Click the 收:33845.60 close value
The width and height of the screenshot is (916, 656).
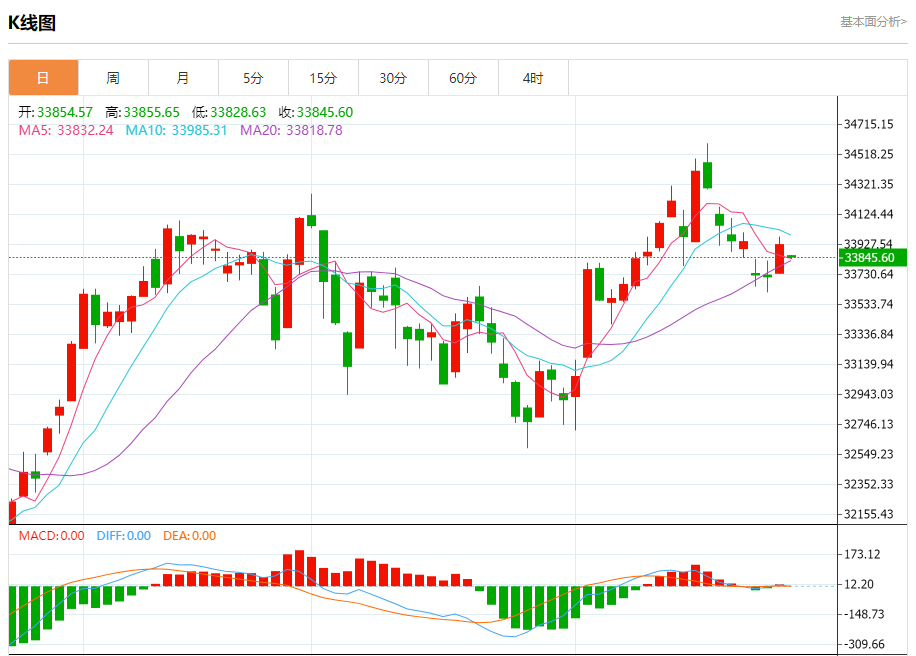coord(316,112)
